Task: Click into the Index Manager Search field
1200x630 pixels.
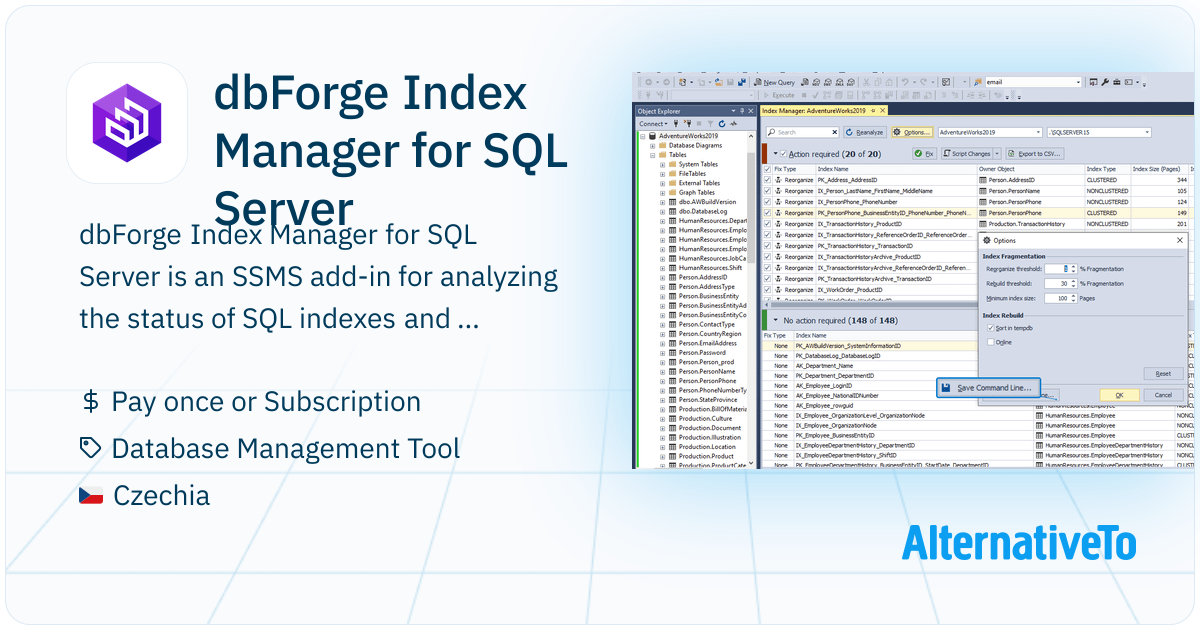Action: (x=802, y=132)
